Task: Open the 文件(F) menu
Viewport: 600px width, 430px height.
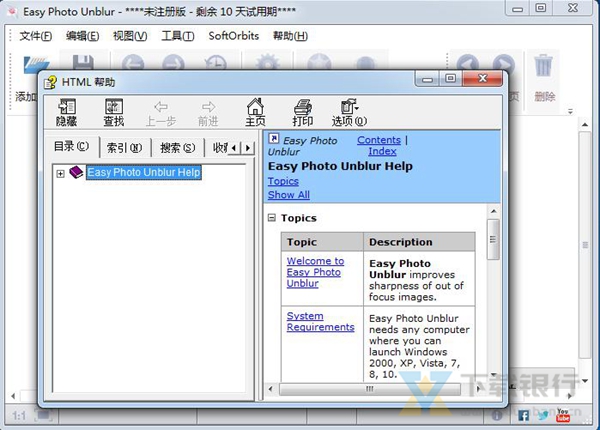Action: 36,36
